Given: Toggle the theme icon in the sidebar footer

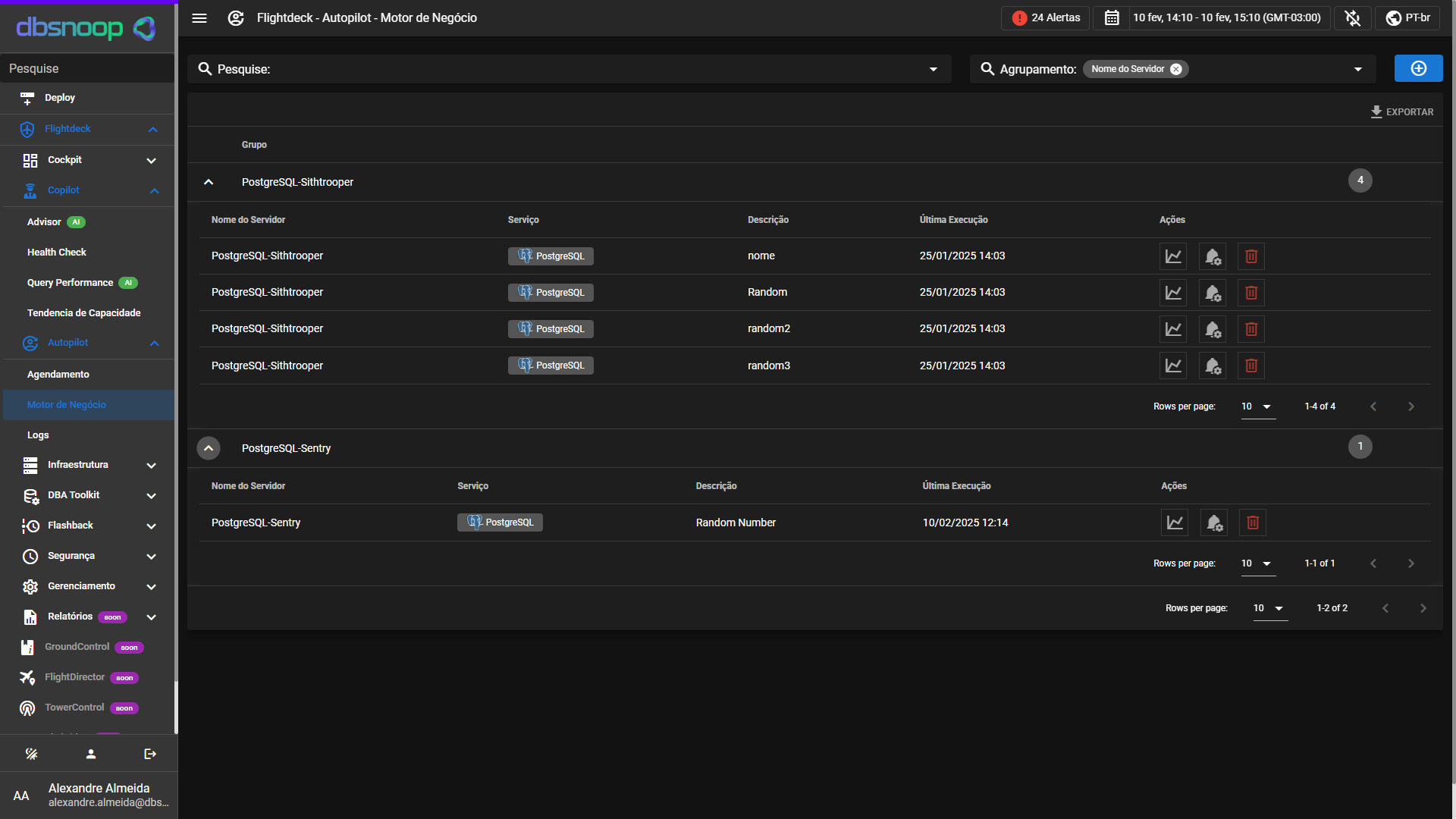Looking at the screenshot, I should [x=32, y=754].
